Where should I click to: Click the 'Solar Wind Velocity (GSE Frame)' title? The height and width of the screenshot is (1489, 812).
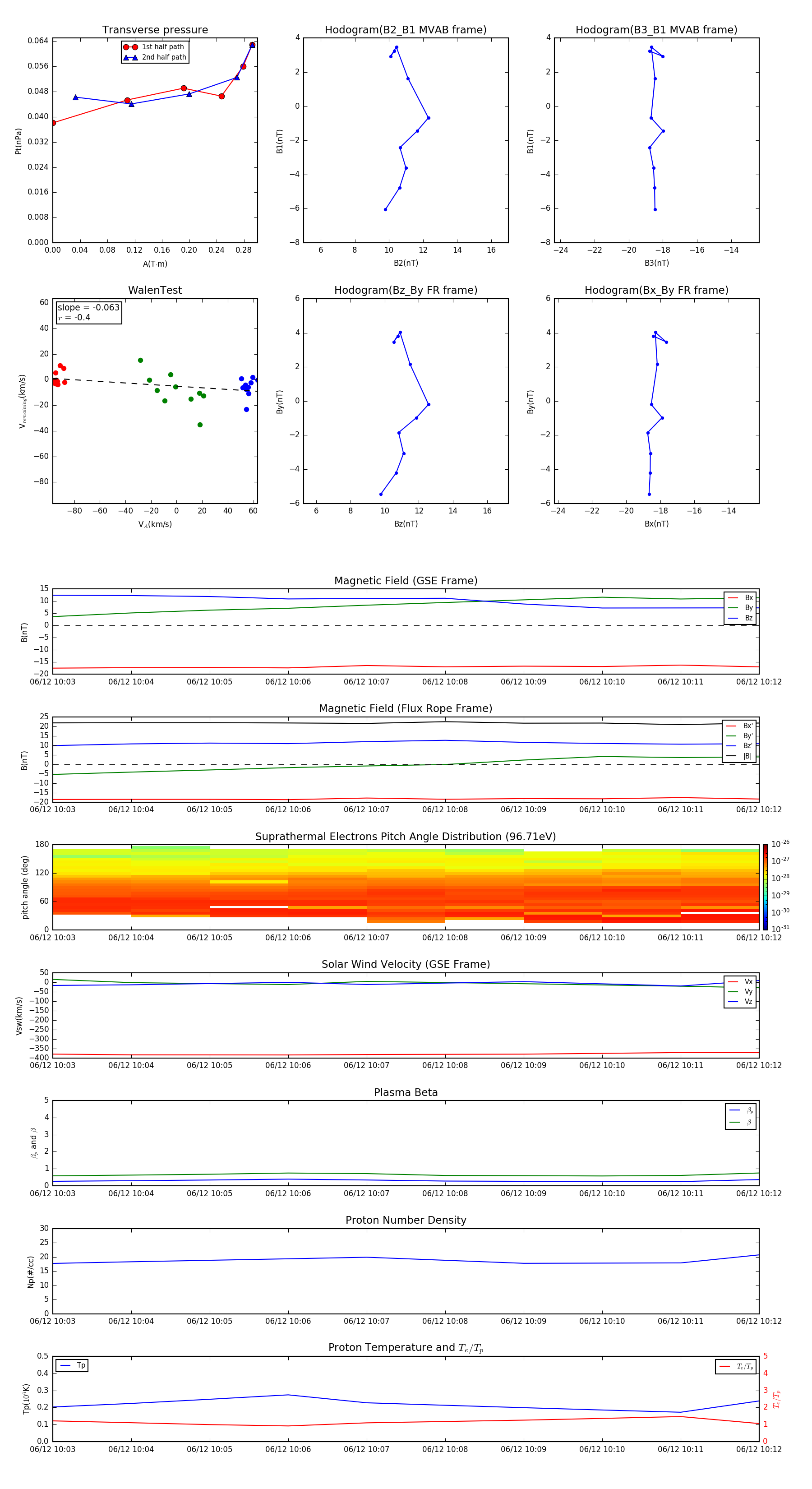click(x=406, y=964)
